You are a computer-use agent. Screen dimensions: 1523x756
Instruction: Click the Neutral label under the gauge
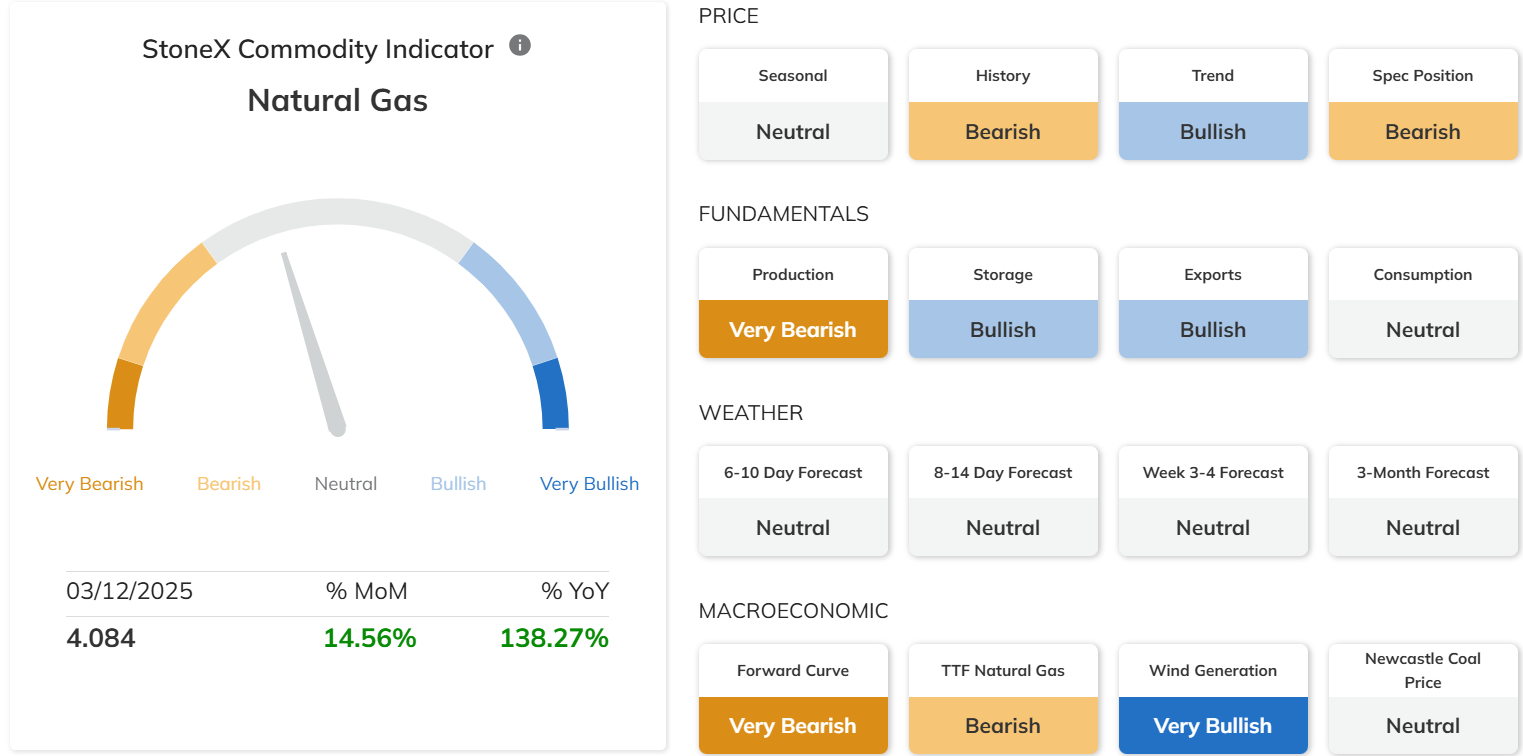click(346, 484)
